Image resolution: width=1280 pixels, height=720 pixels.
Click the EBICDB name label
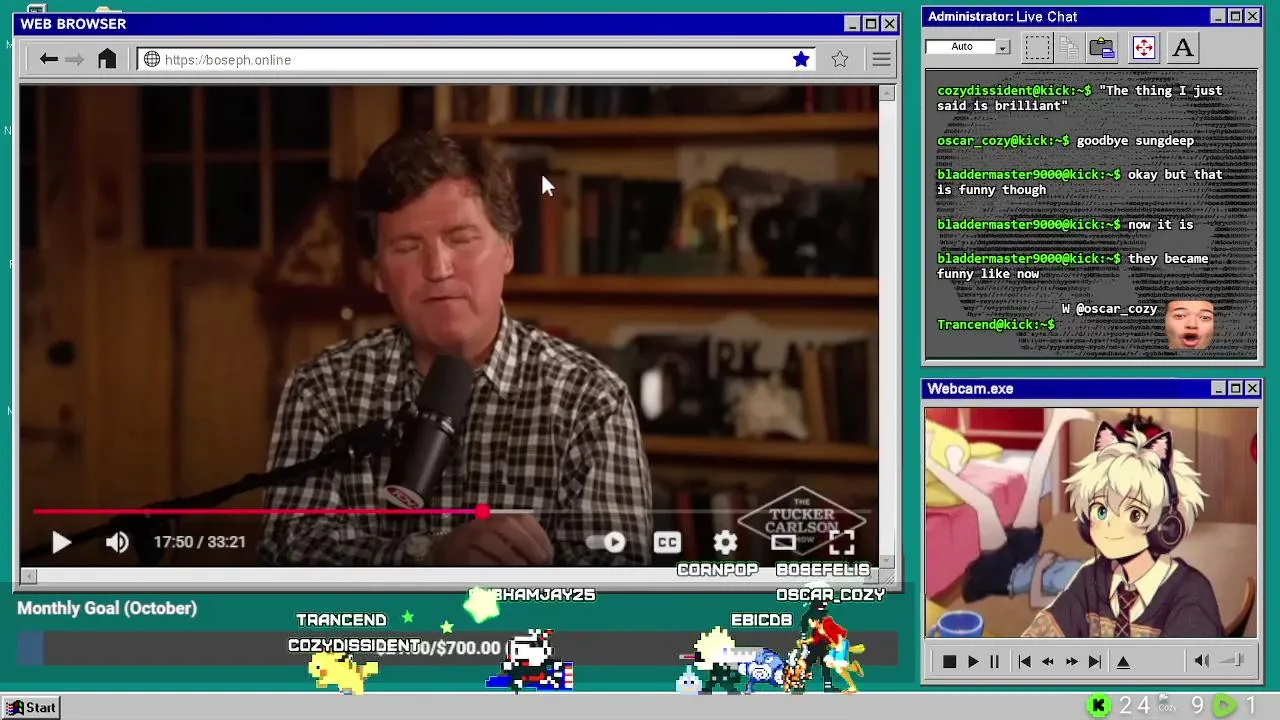761,620
